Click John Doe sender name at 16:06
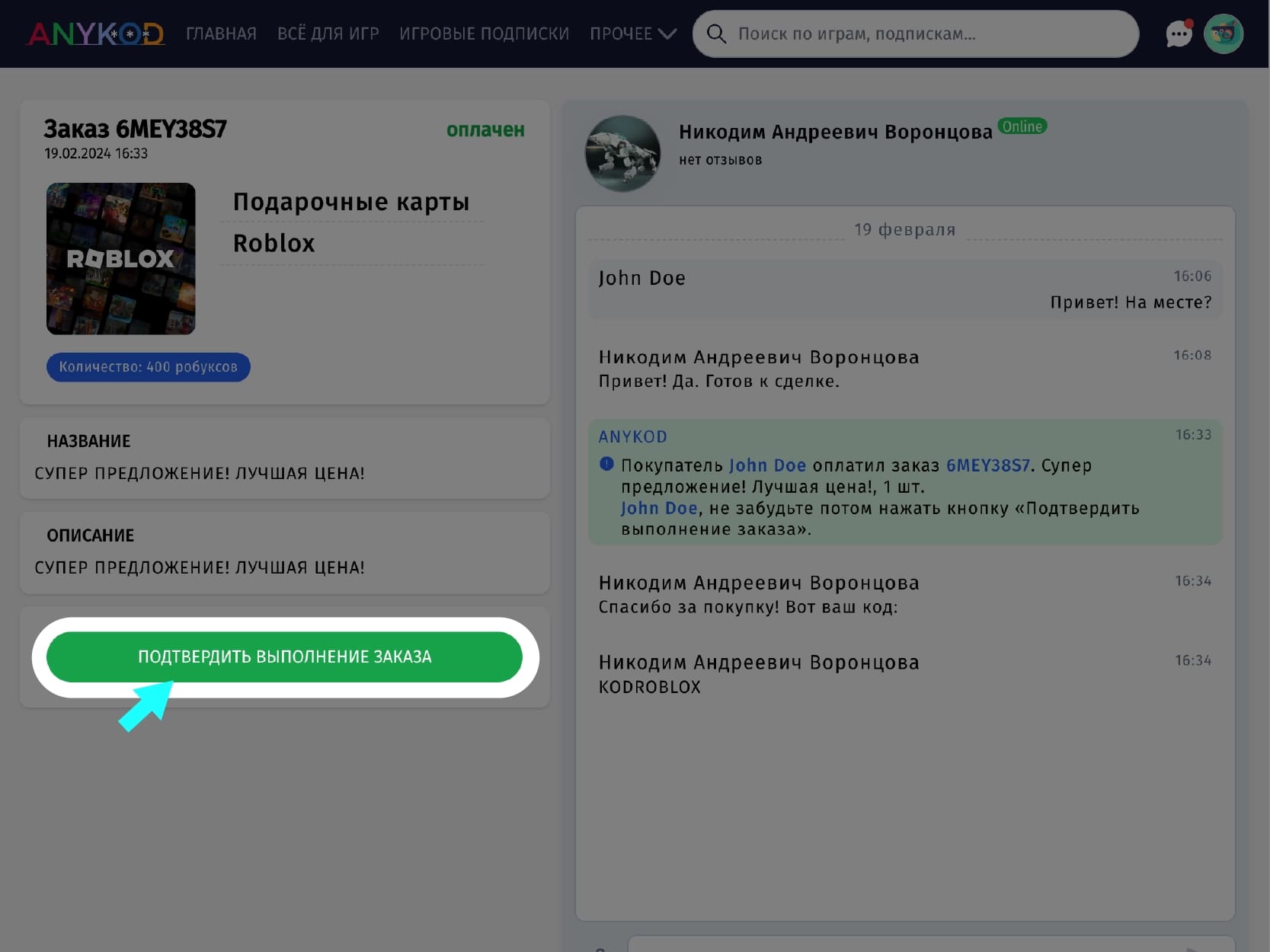Screen dimensions: 1270x952 [x=642, y=278]
